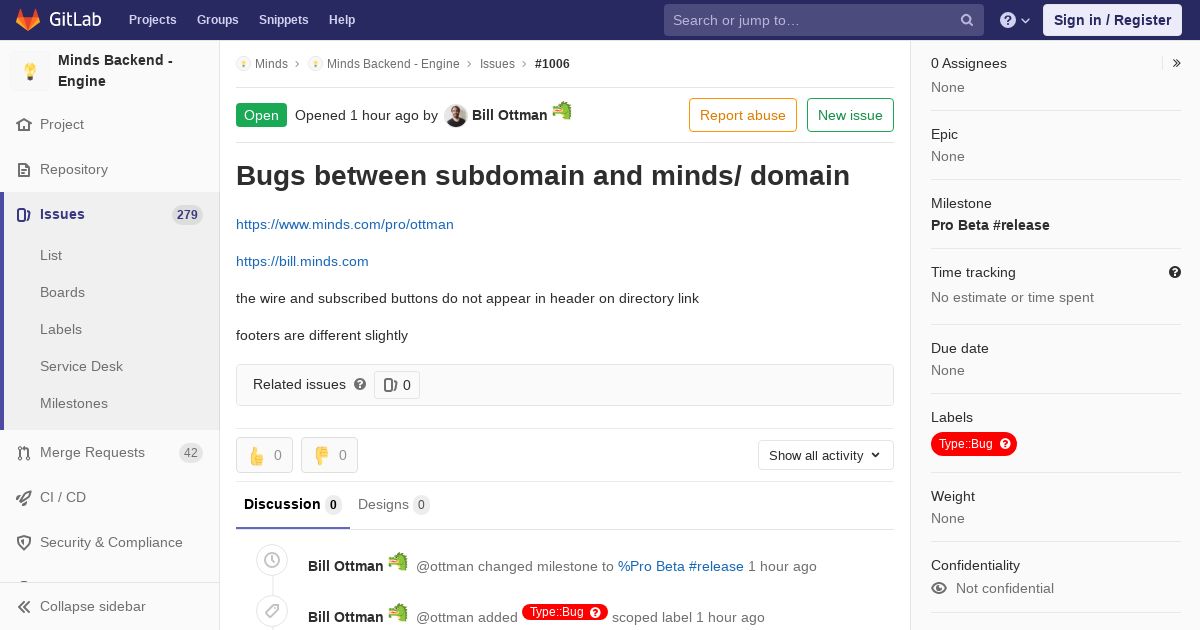The image size is (1200, 630).
Task: Click the green Open status badge
Action: click(x=261, y=115)
